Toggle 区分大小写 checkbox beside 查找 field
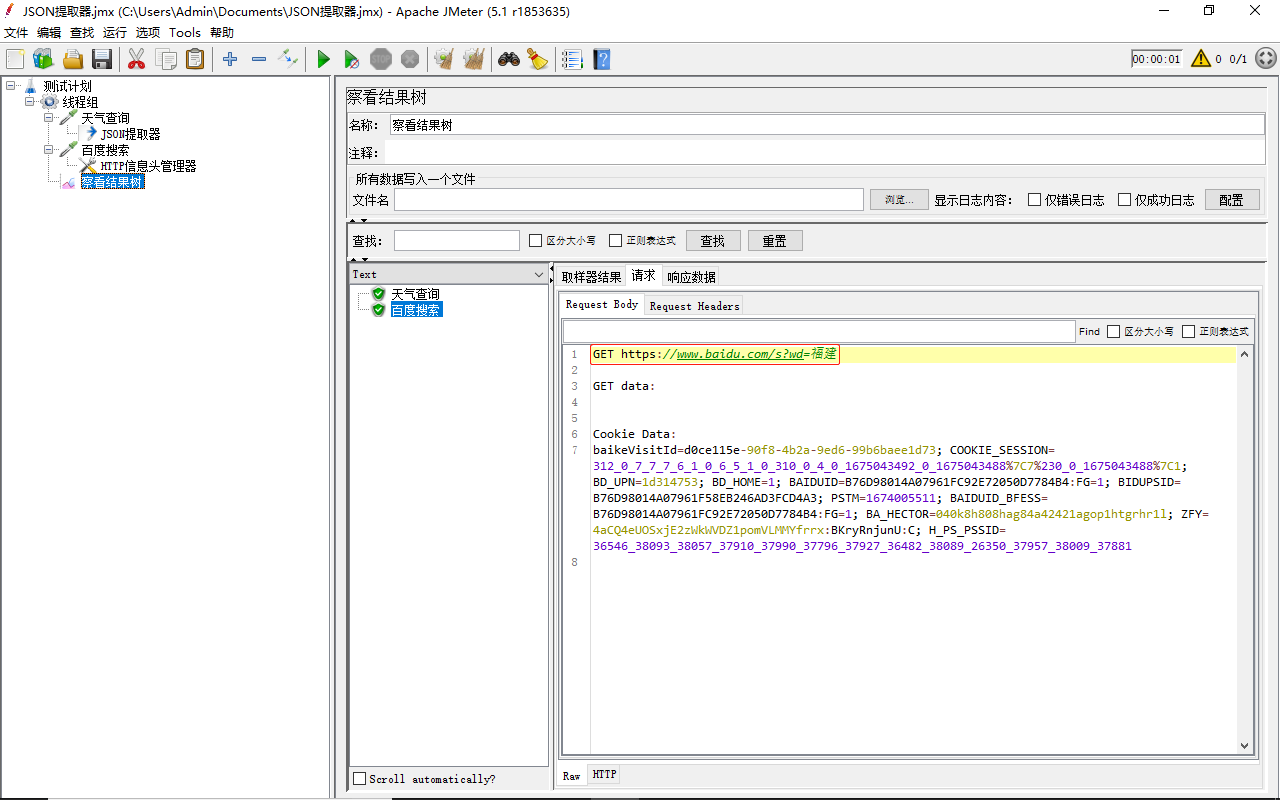Viewport: 1280px width, 800px height. coord(536,240)
